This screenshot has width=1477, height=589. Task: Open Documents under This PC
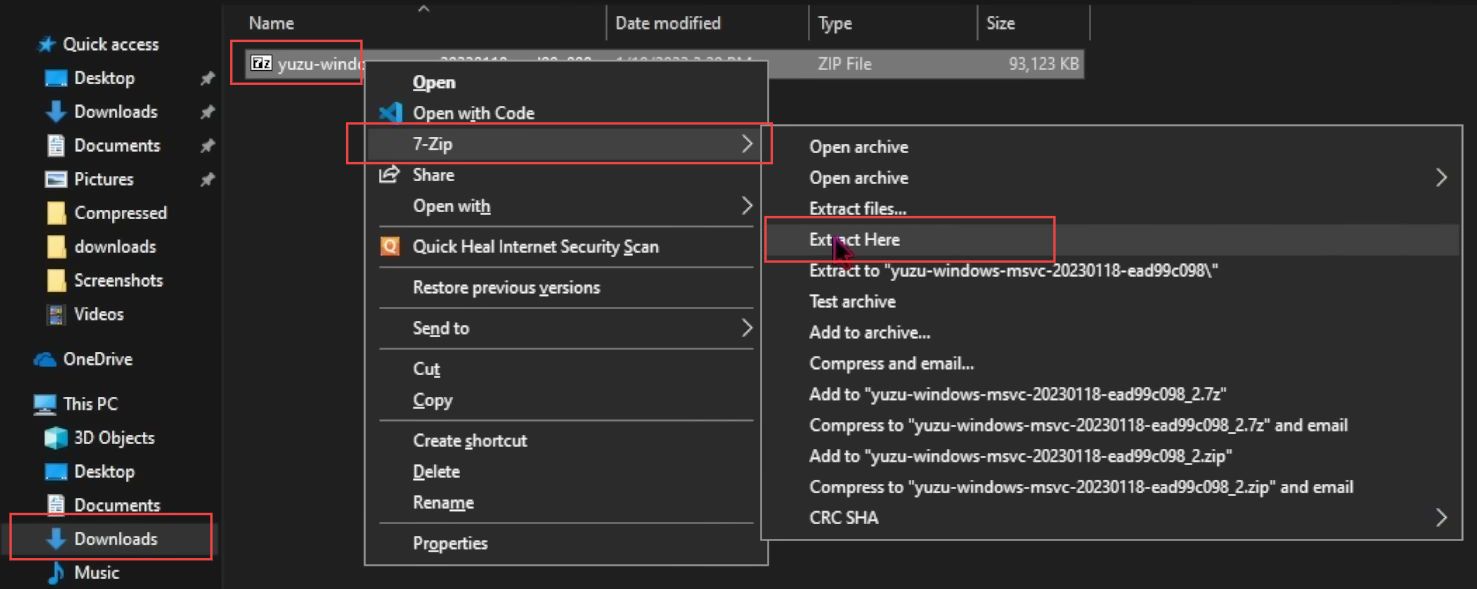coord(117,505)
